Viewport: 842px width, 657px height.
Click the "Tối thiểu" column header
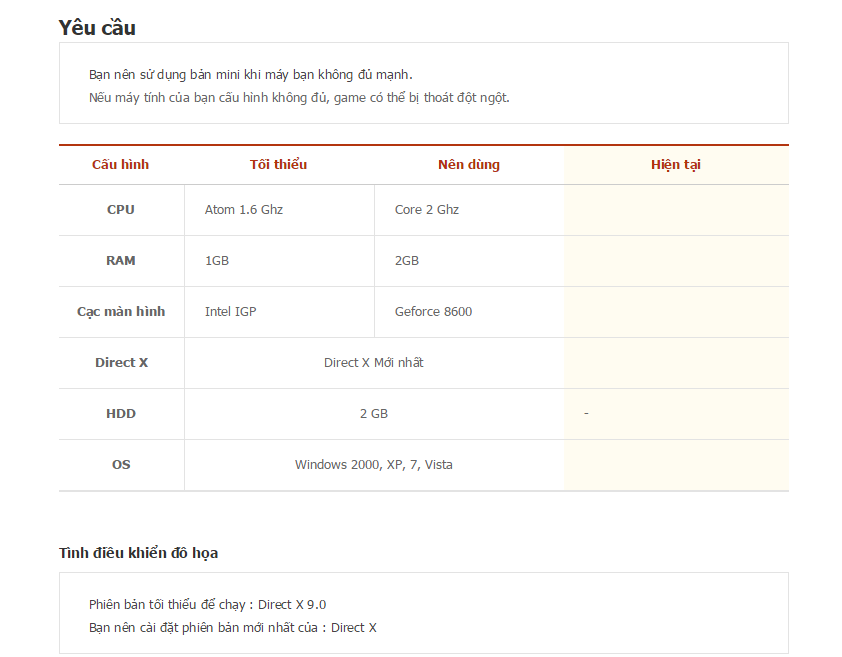point(278,165)
